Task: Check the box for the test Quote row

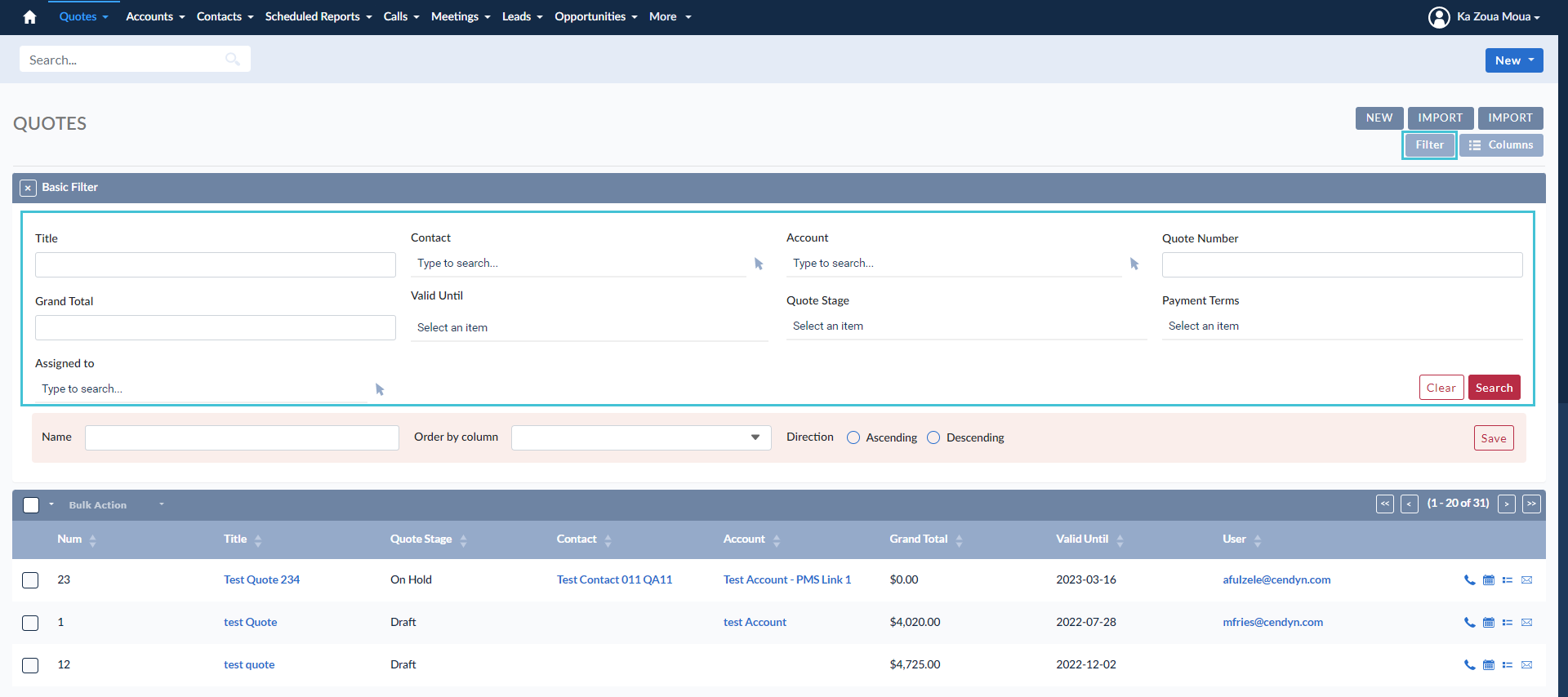Action: point(30,623)
